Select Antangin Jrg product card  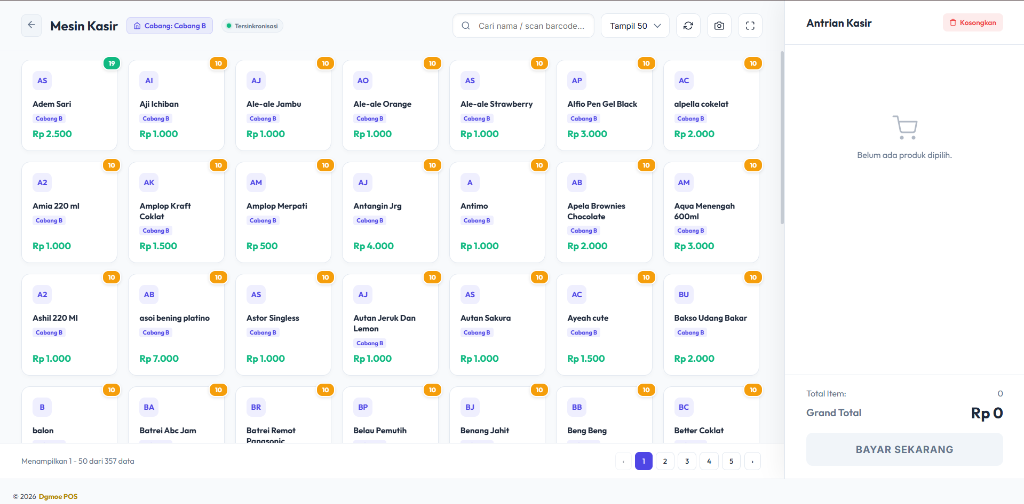(391, 212)
